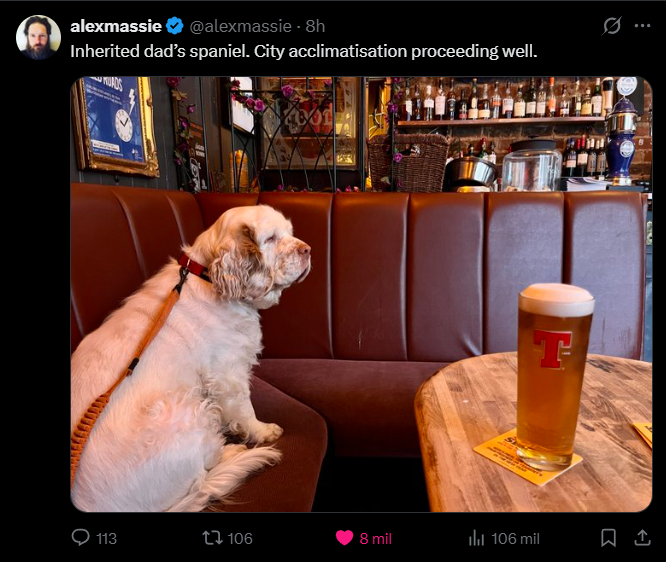The height and width of the screenshot is (562, 666).
Task: Click the blue verified badge
Action: coord(174,26)
